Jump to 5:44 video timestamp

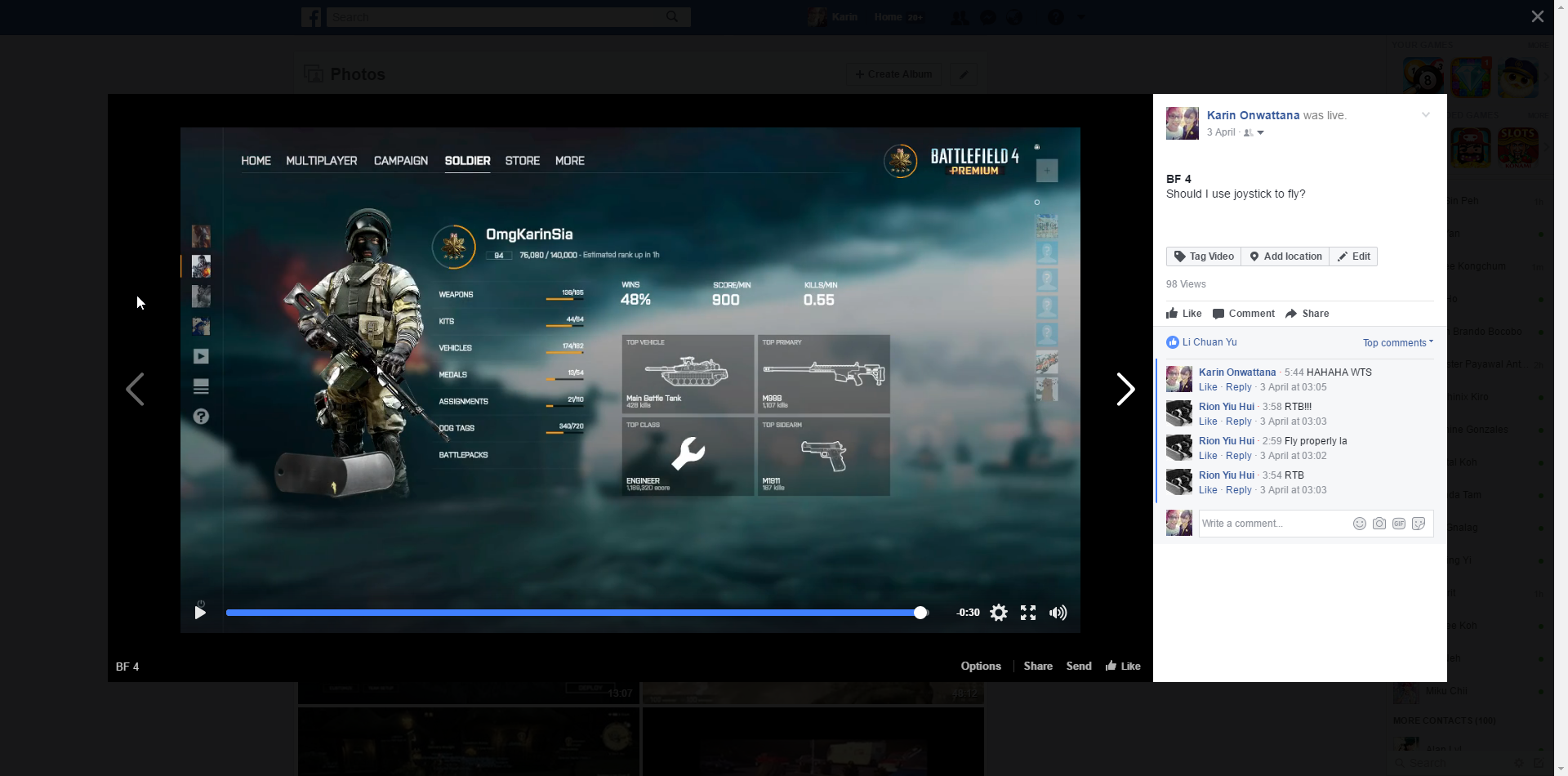[1294, 372]
